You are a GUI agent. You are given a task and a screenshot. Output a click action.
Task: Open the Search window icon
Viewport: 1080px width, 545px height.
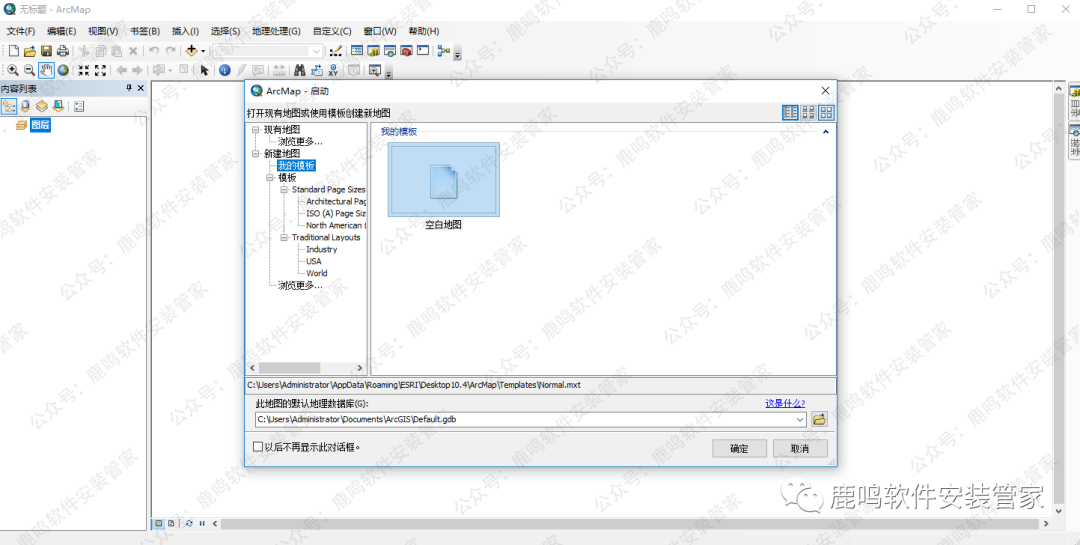tap(390, 51)
